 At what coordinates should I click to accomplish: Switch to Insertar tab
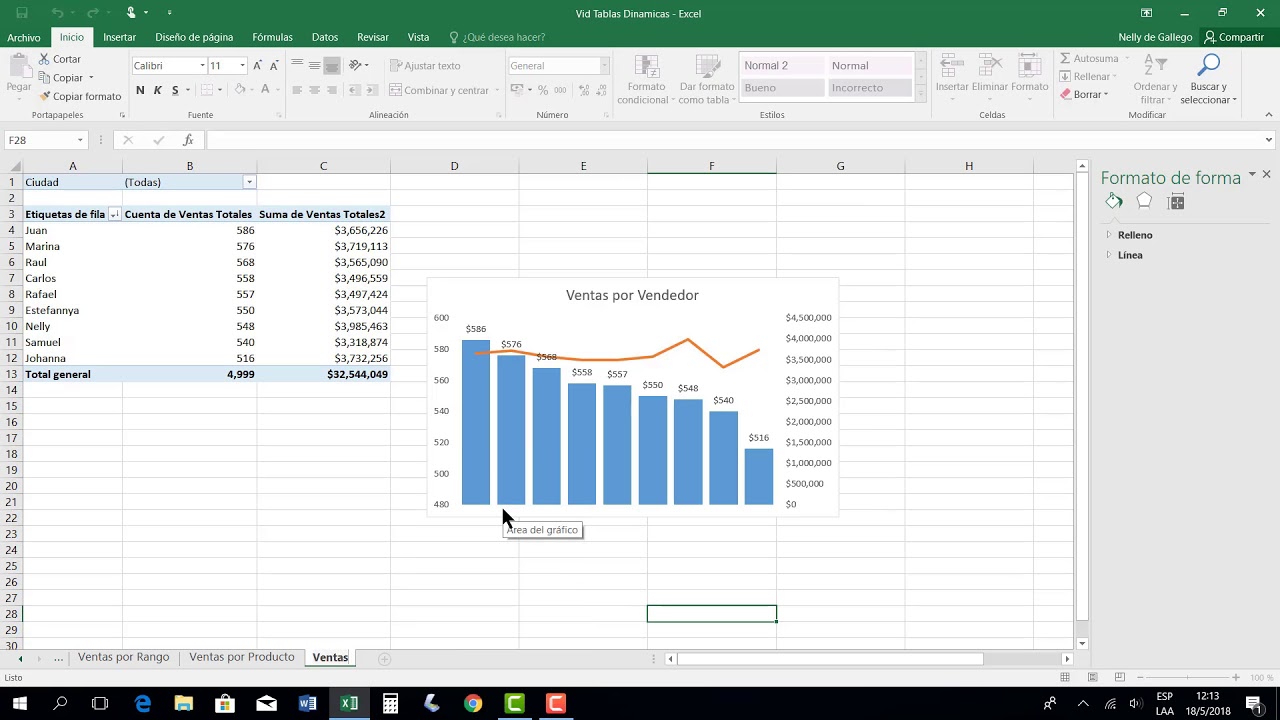119,37
